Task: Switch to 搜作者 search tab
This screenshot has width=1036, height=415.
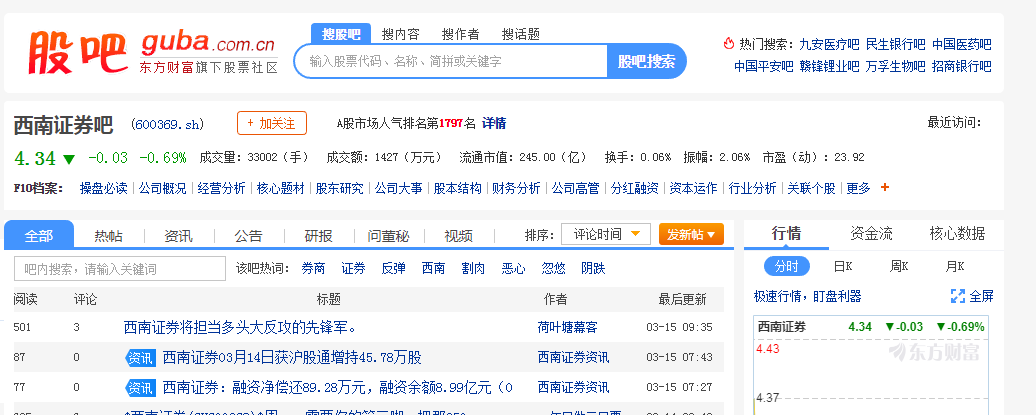Action: [461, 34]
